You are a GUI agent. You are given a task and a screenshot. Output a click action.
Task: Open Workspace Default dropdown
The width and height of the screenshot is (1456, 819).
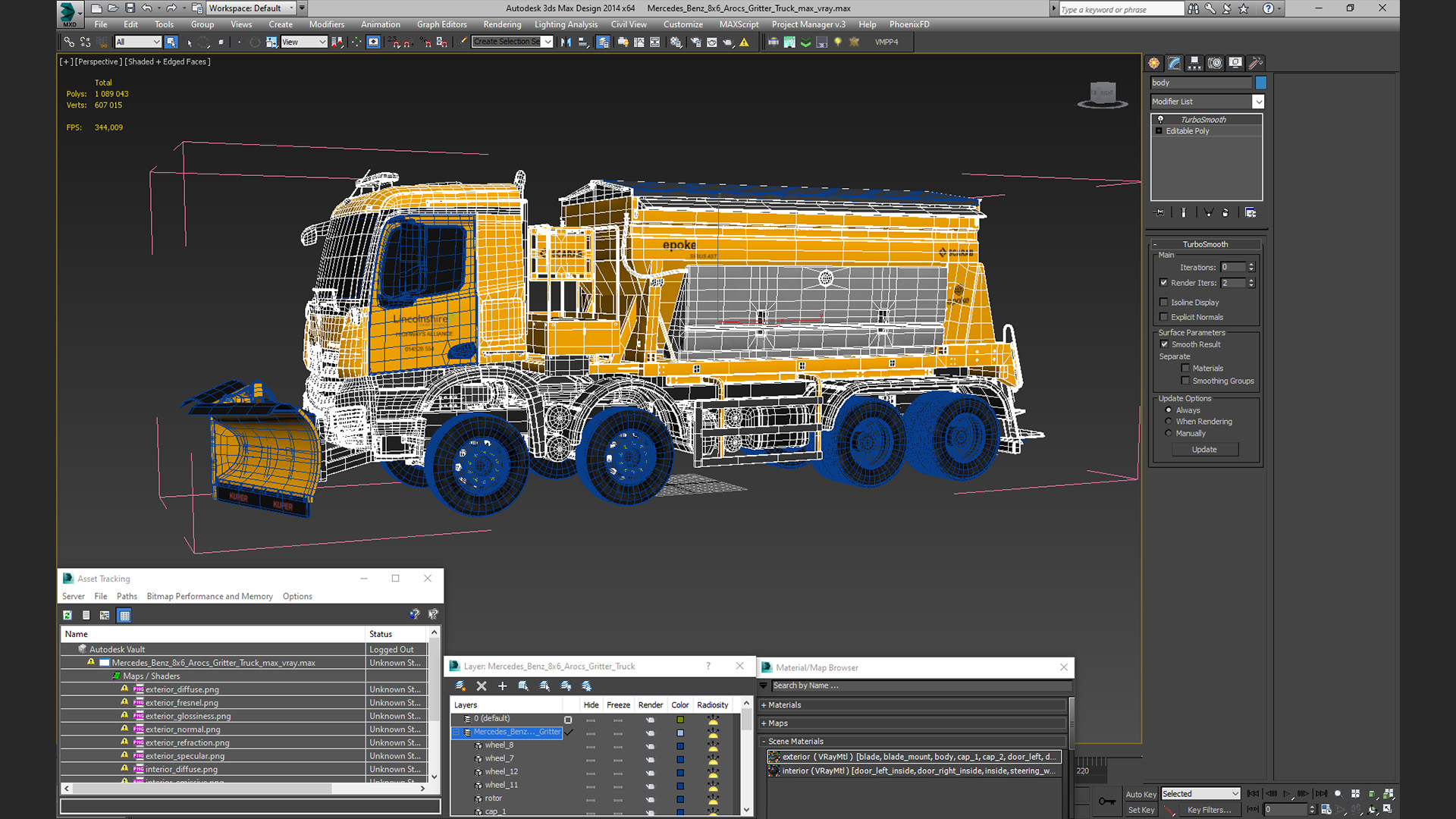(x=251, y=8)
